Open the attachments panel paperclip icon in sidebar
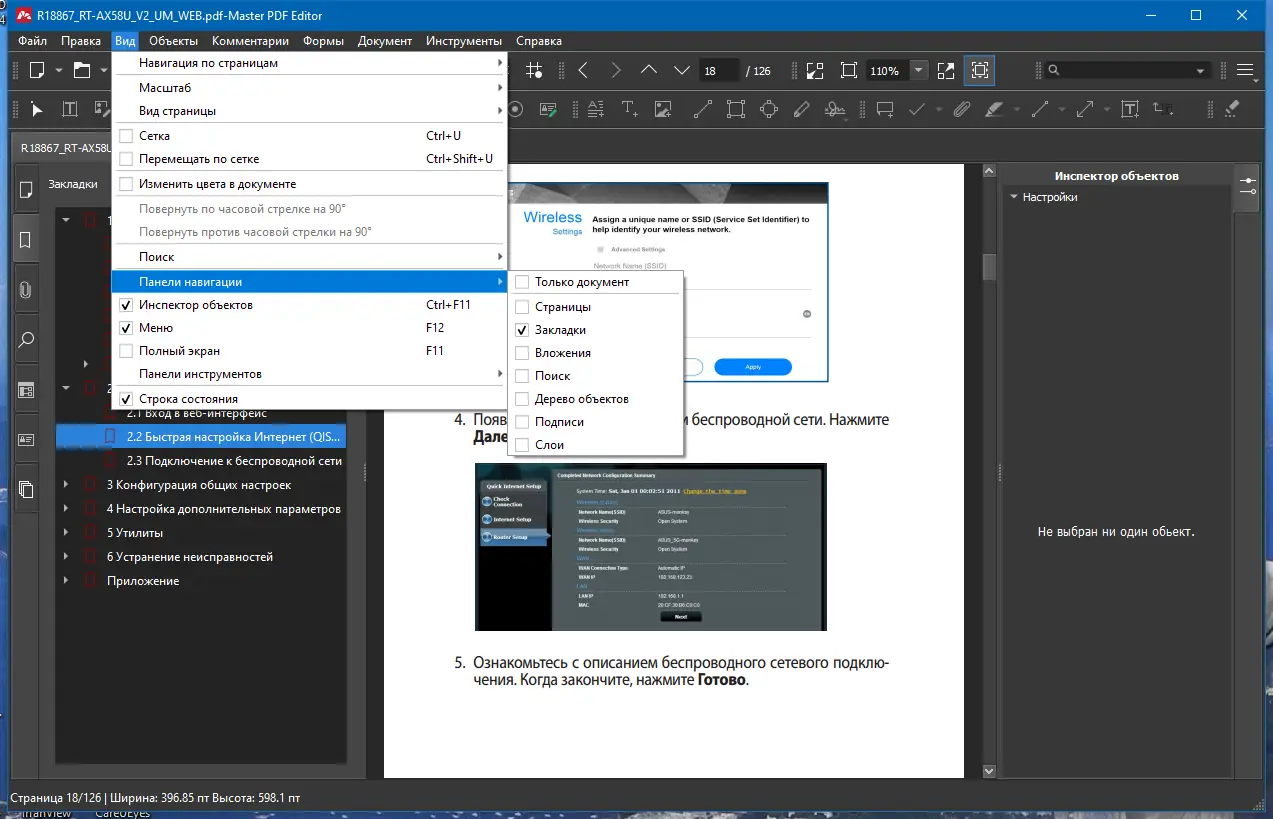The width and height of the screenshot is (1273, 819). (26, 290)
